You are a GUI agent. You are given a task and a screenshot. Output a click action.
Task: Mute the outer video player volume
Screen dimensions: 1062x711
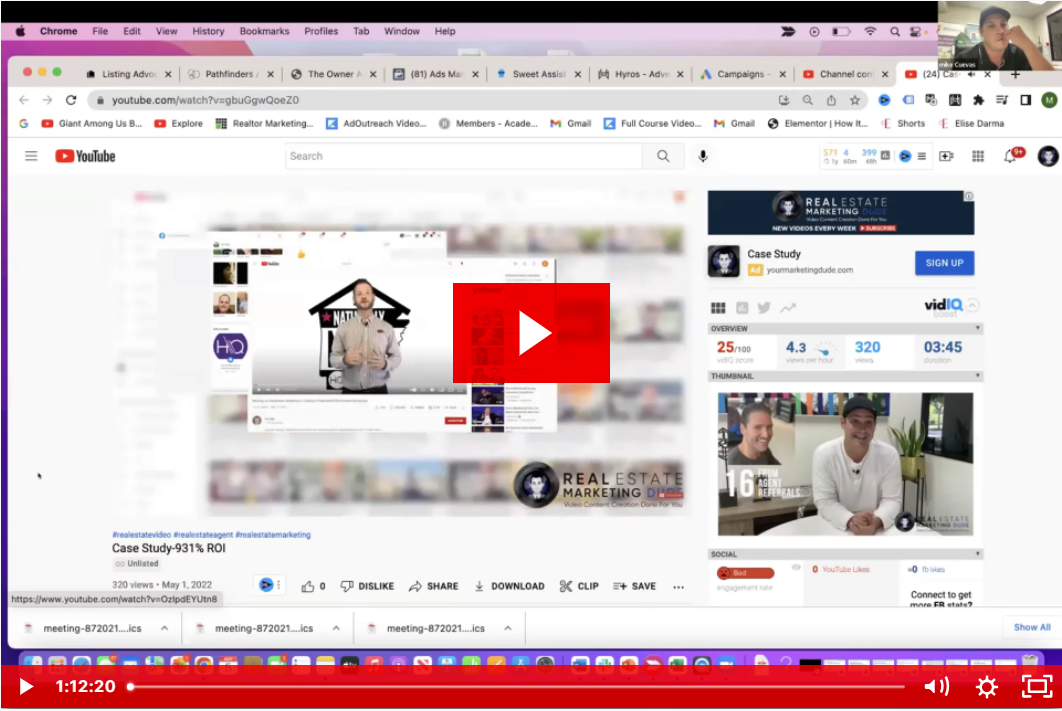[936, 687]
